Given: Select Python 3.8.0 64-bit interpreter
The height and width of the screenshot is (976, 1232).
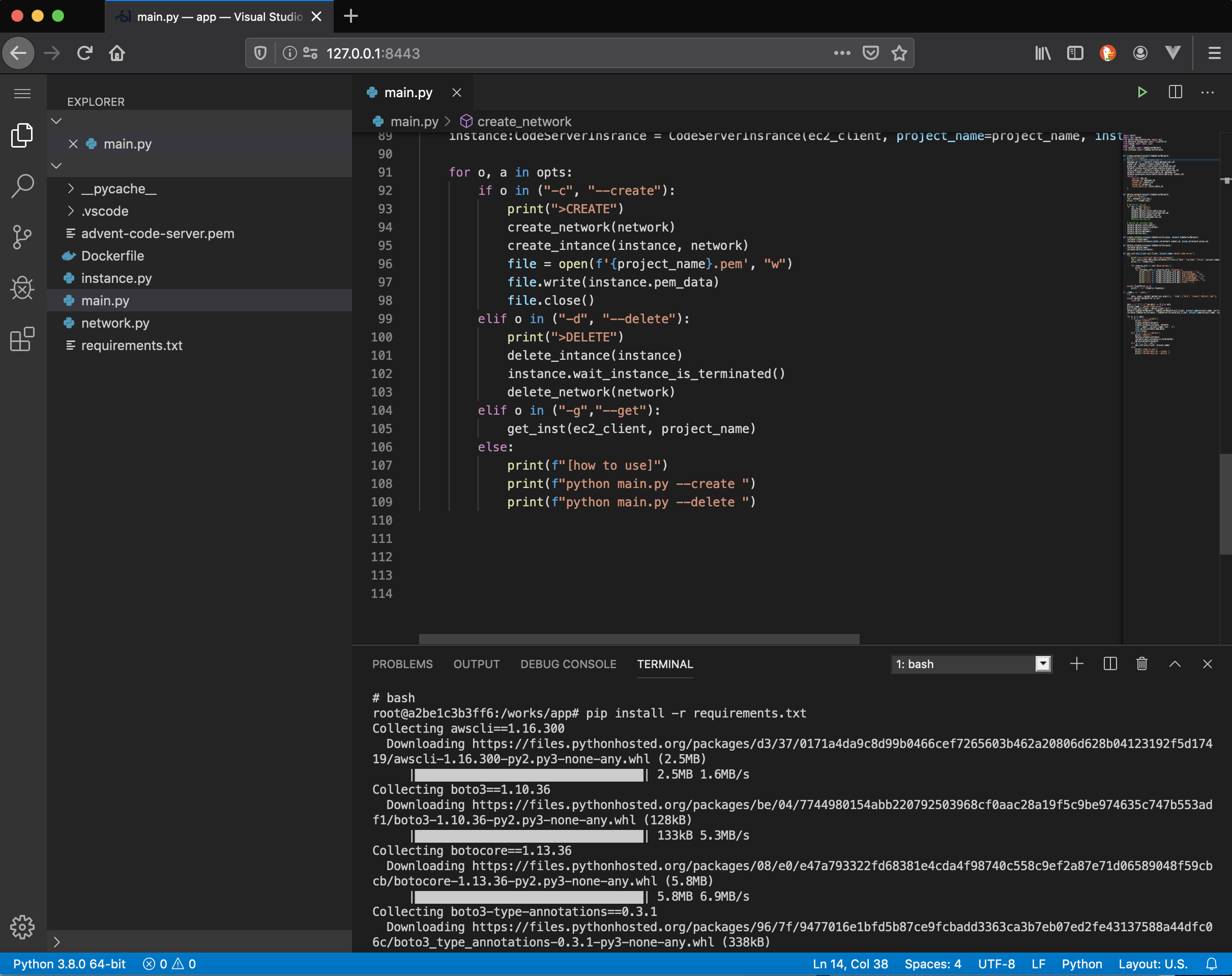Looking at the screenshot, I should 69,964.
